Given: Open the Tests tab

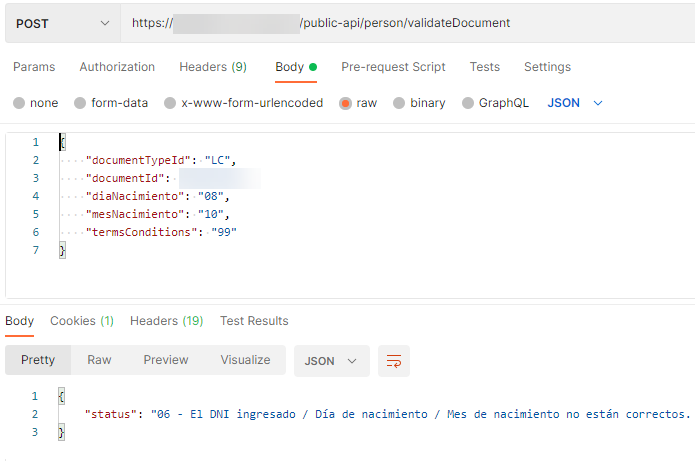Looking at the screenshot, I should point(484,67).
